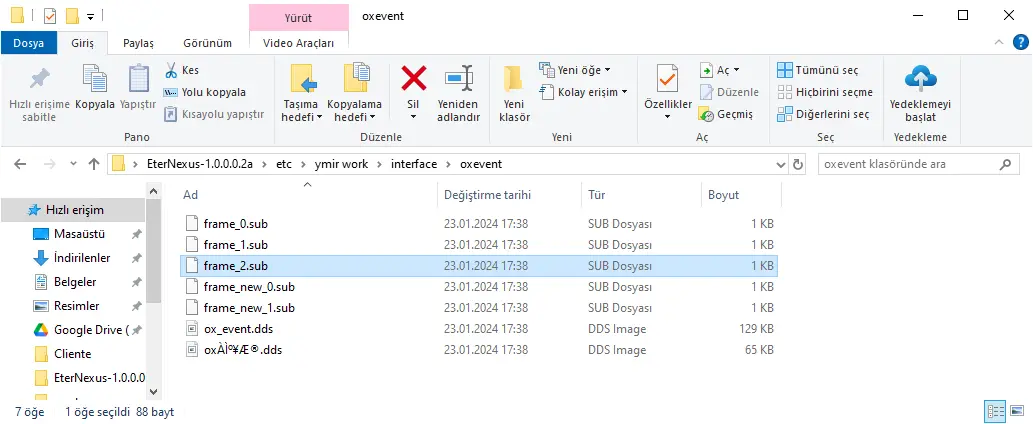Open address bar history dropdown
Viewport: 1033px width, 424px height.
pos(781,165)
